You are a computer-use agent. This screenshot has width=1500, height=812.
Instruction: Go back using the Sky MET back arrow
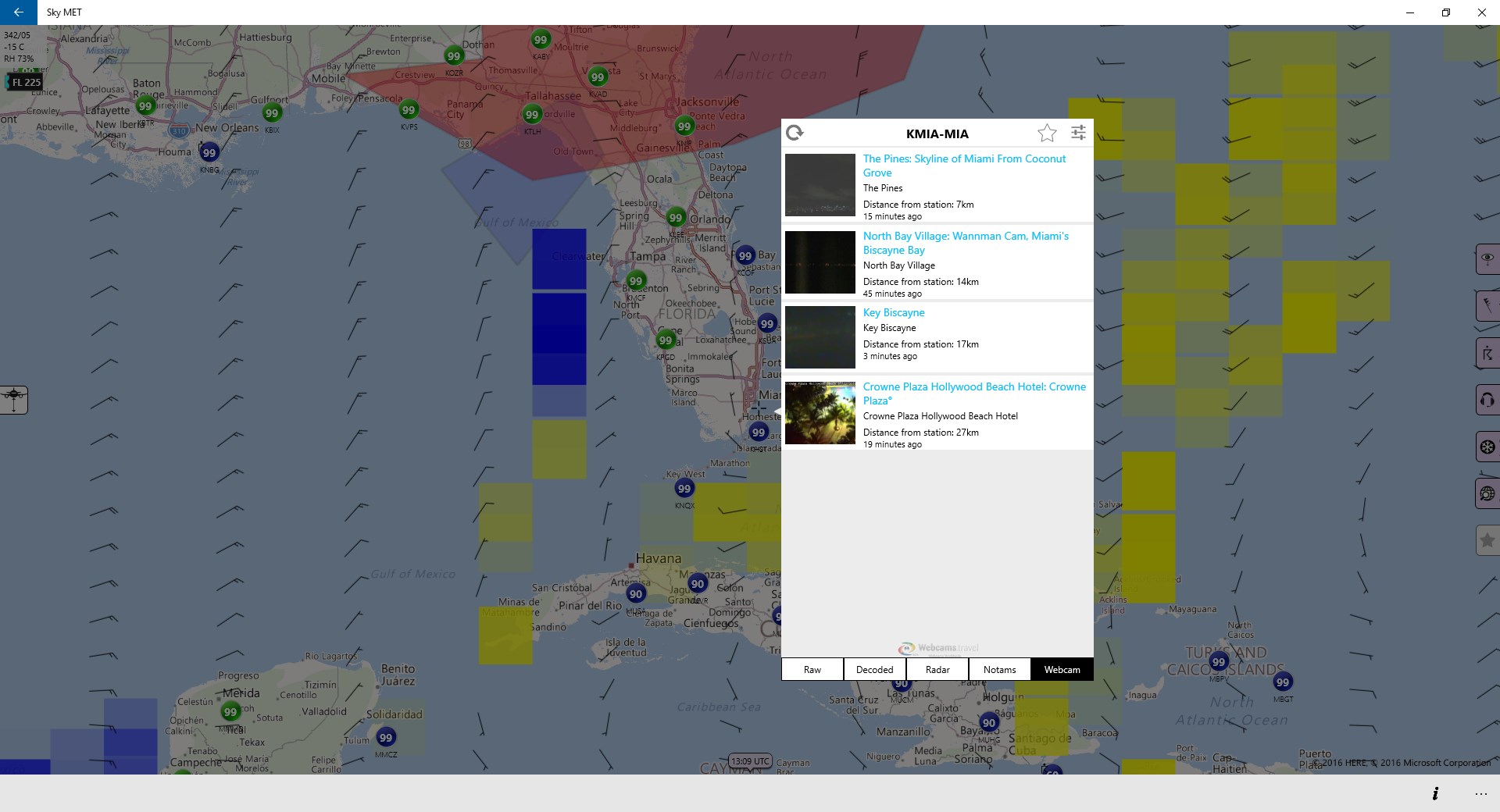18,12
